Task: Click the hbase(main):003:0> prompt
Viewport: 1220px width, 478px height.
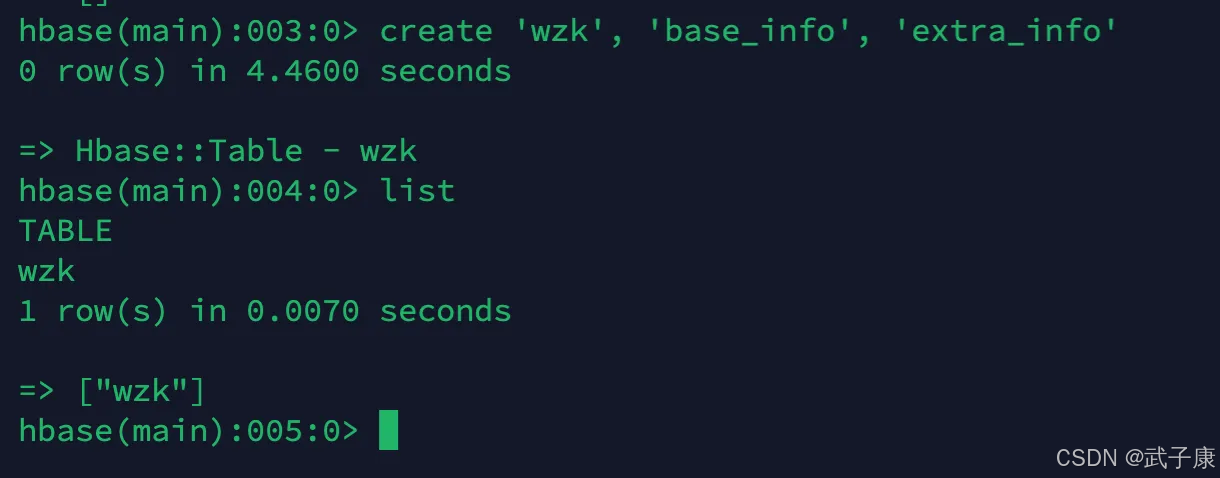Action: pos(188,31)
